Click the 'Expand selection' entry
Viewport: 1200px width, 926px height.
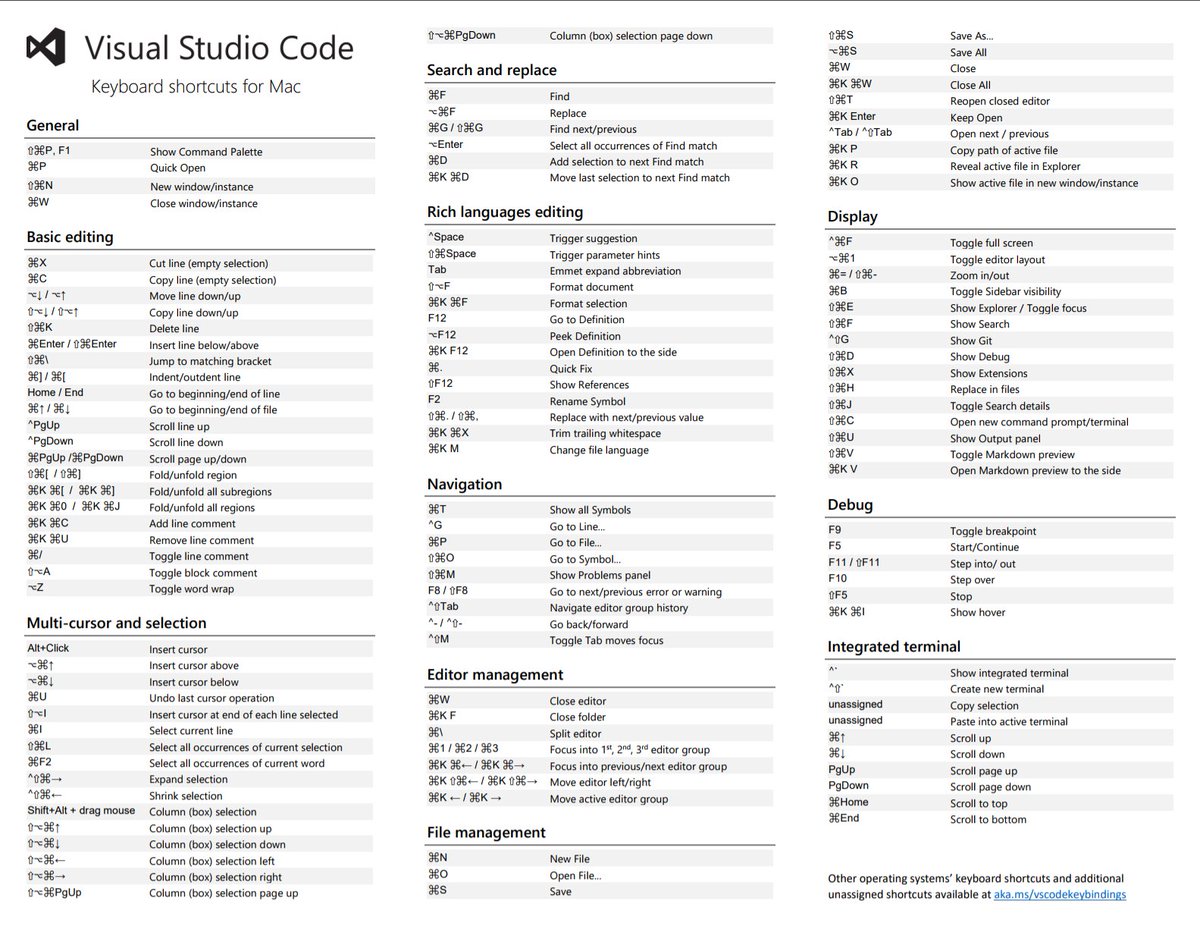tap(188, 779)
